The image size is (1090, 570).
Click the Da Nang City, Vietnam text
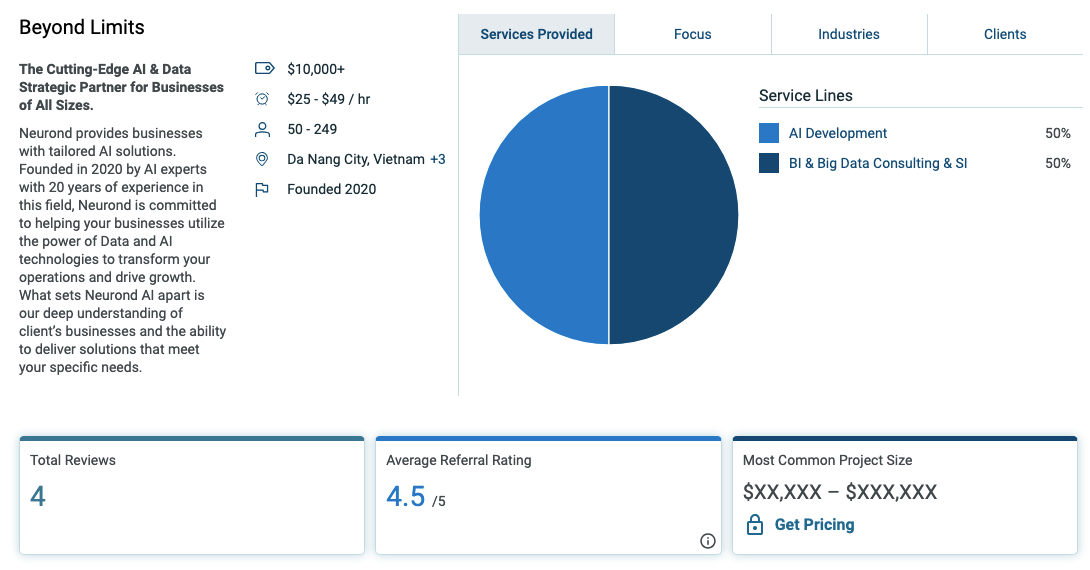coord(356,159)
